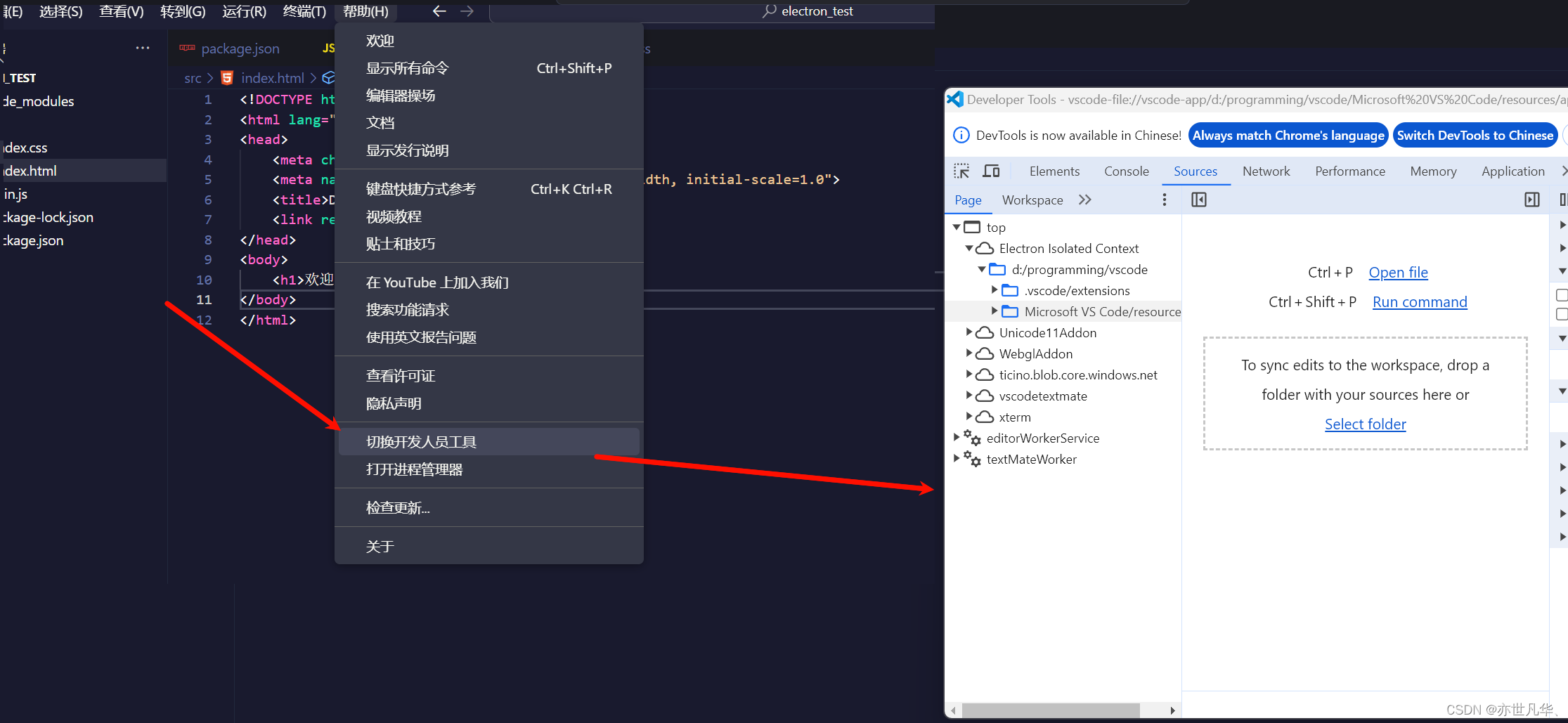Open the Memory tab in DevTools
This screenshot has height=723, width=1568.
click(x=1433, y=171)
